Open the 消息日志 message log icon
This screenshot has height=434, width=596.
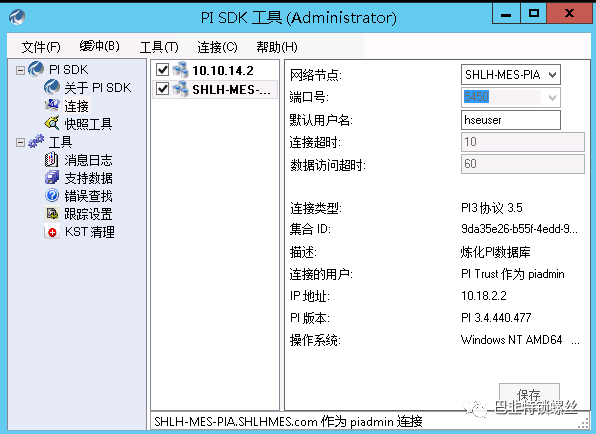click(51, 160)
